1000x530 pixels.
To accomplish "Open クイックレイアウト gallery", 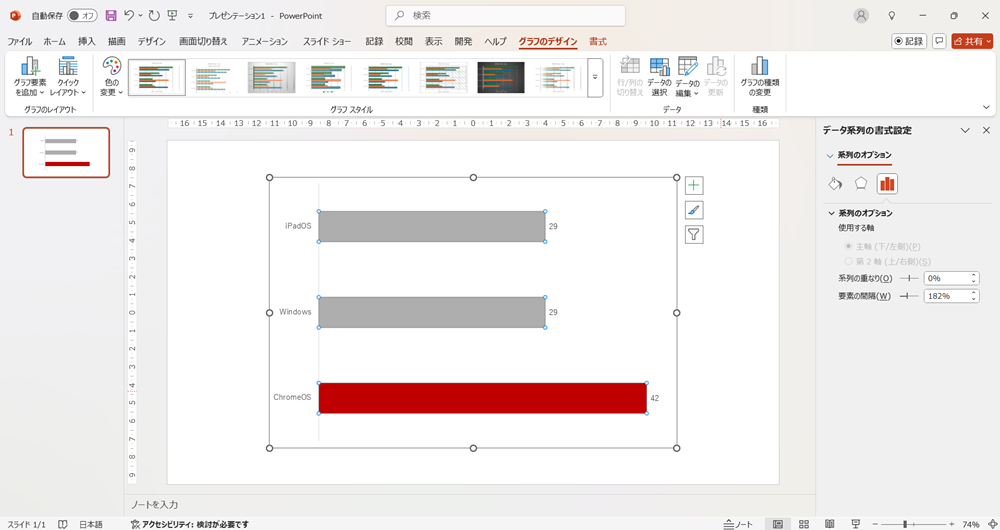I will pos(68,77).
